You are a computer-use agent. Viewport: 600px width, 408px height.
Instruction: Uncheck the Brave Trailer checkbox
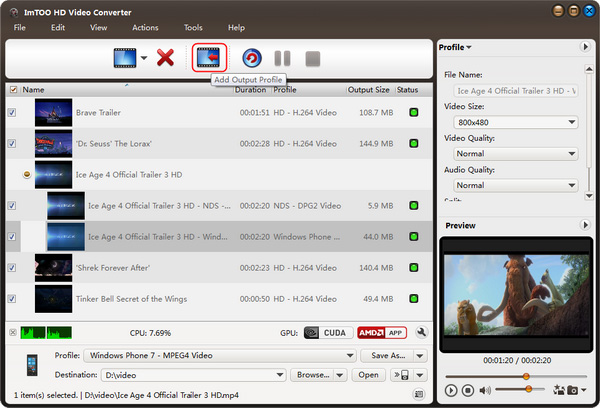click(12, 113)
